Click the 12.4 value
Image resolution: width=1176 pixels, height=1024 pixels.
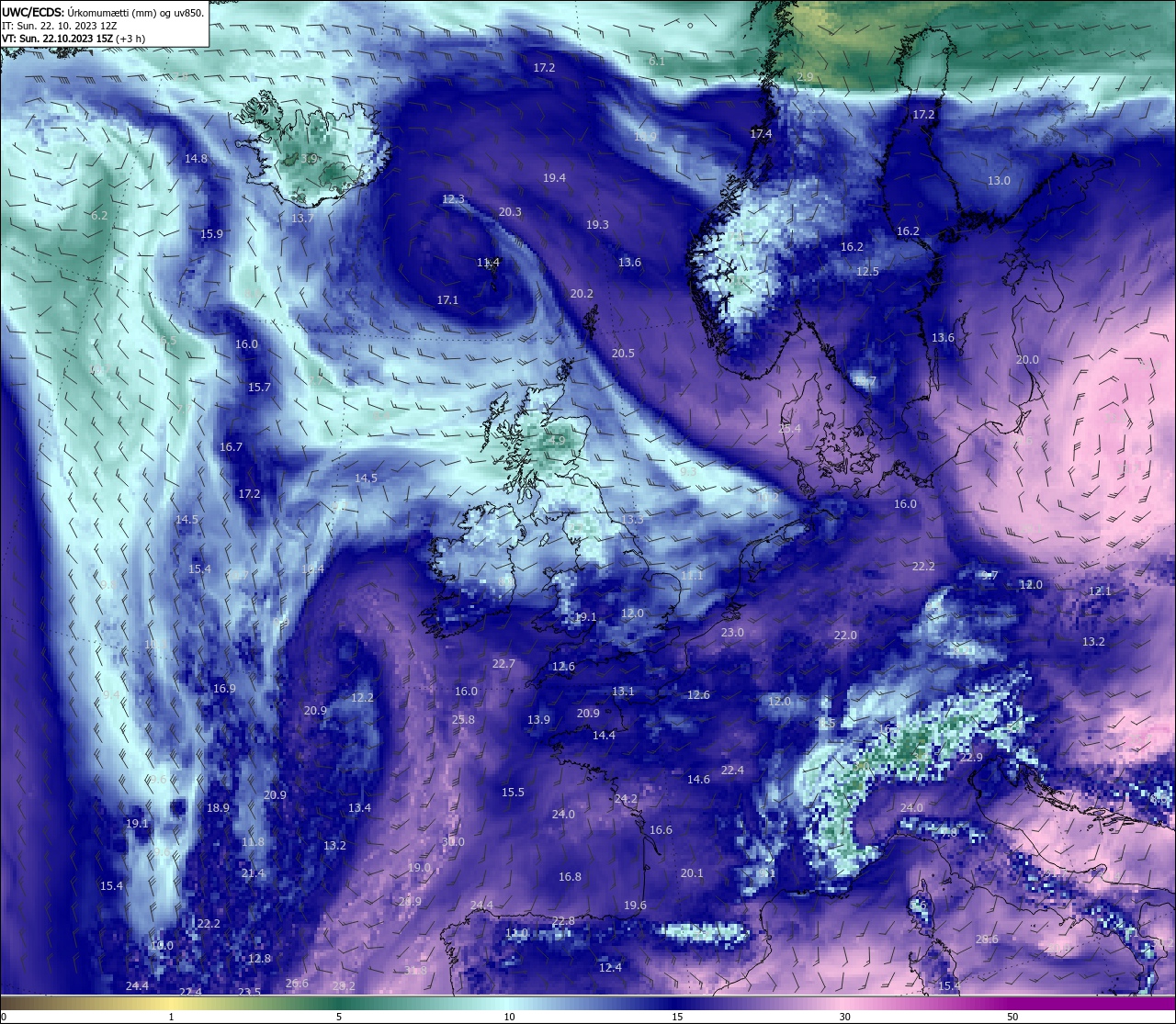610,968
